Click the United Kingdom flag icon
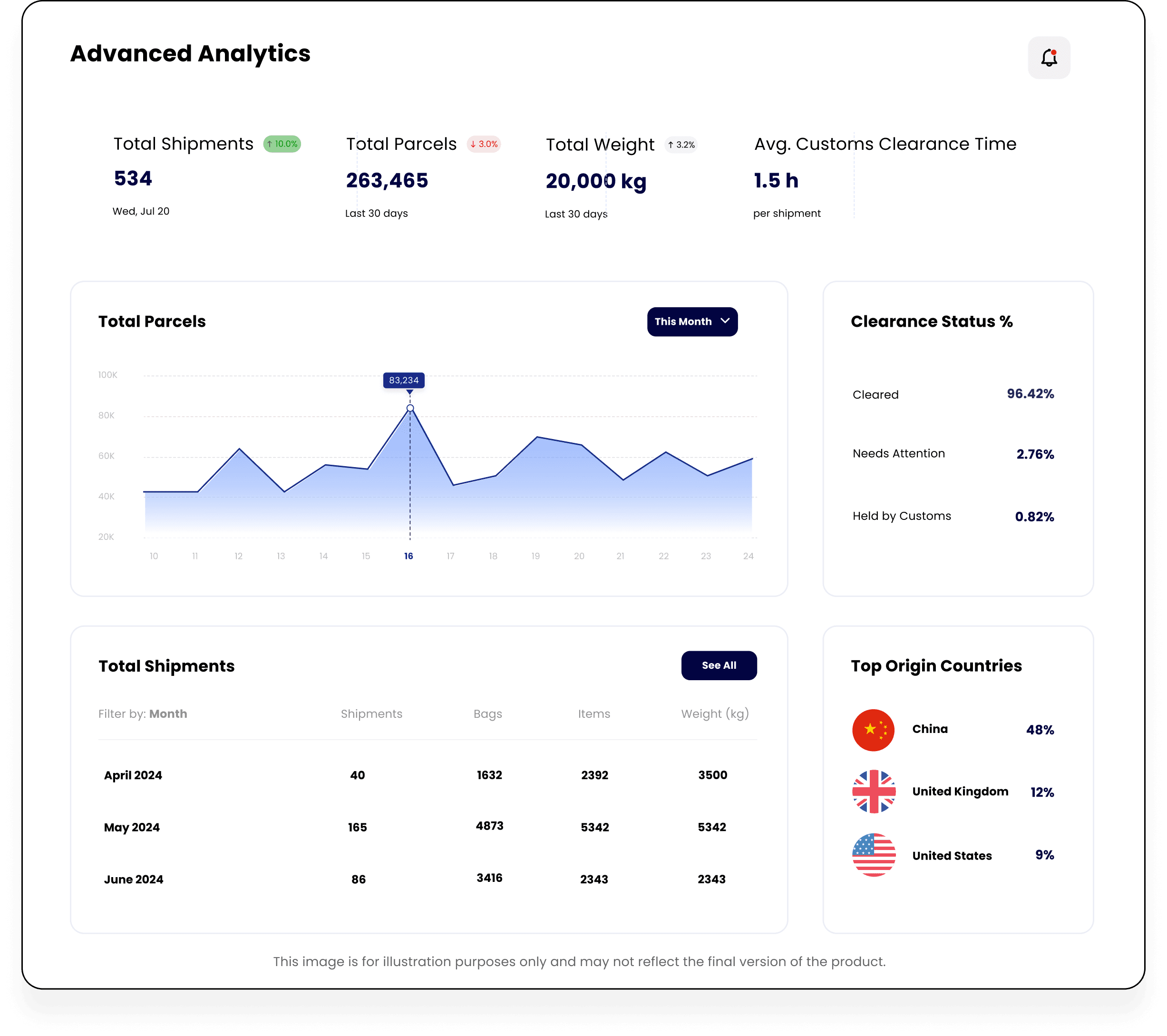 [873, 791]
